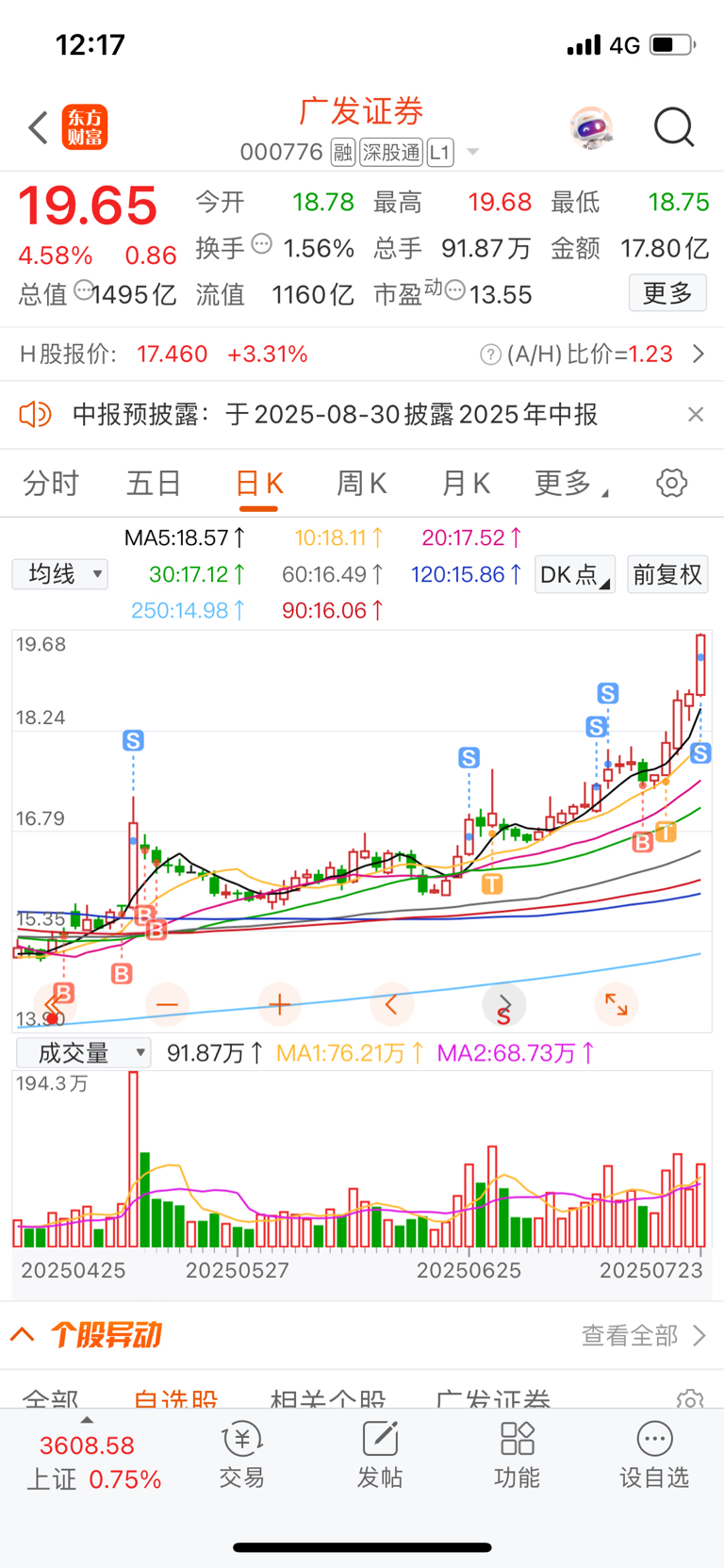Tap the 19.65 current price
The height and width of the screenshot is (1568, 724).
88,206
